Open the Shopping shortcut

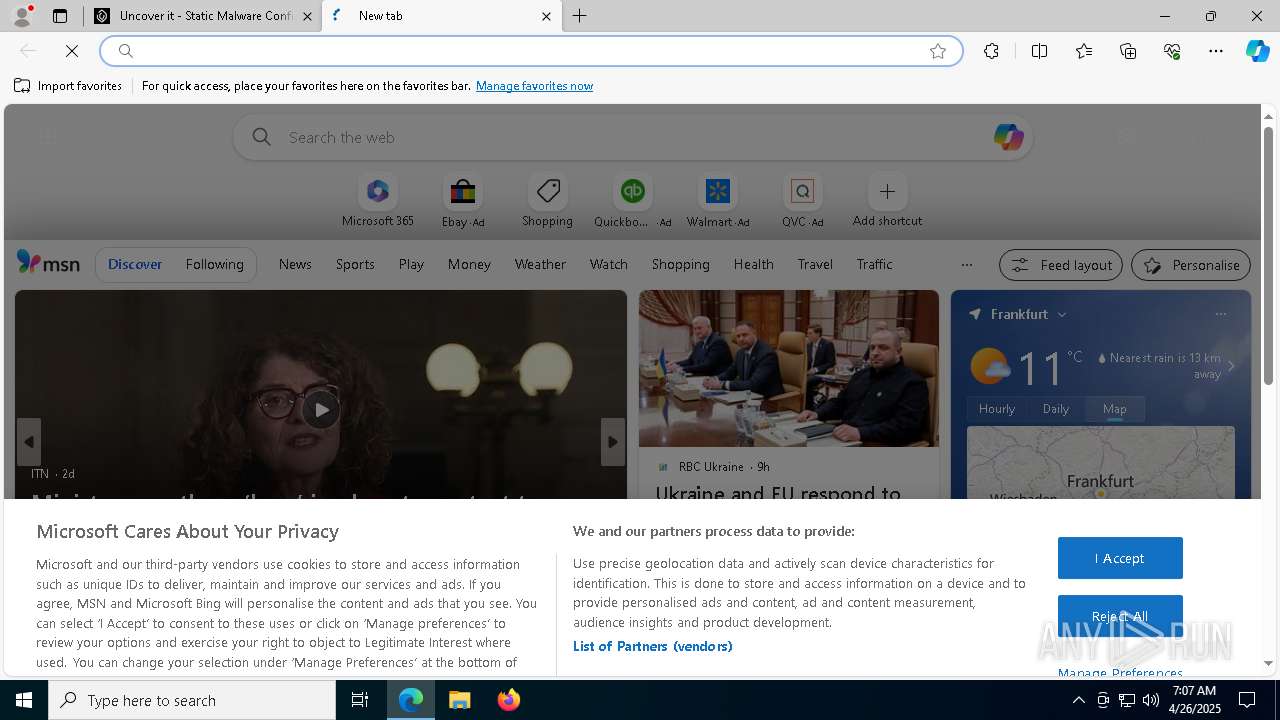(547, 201)
